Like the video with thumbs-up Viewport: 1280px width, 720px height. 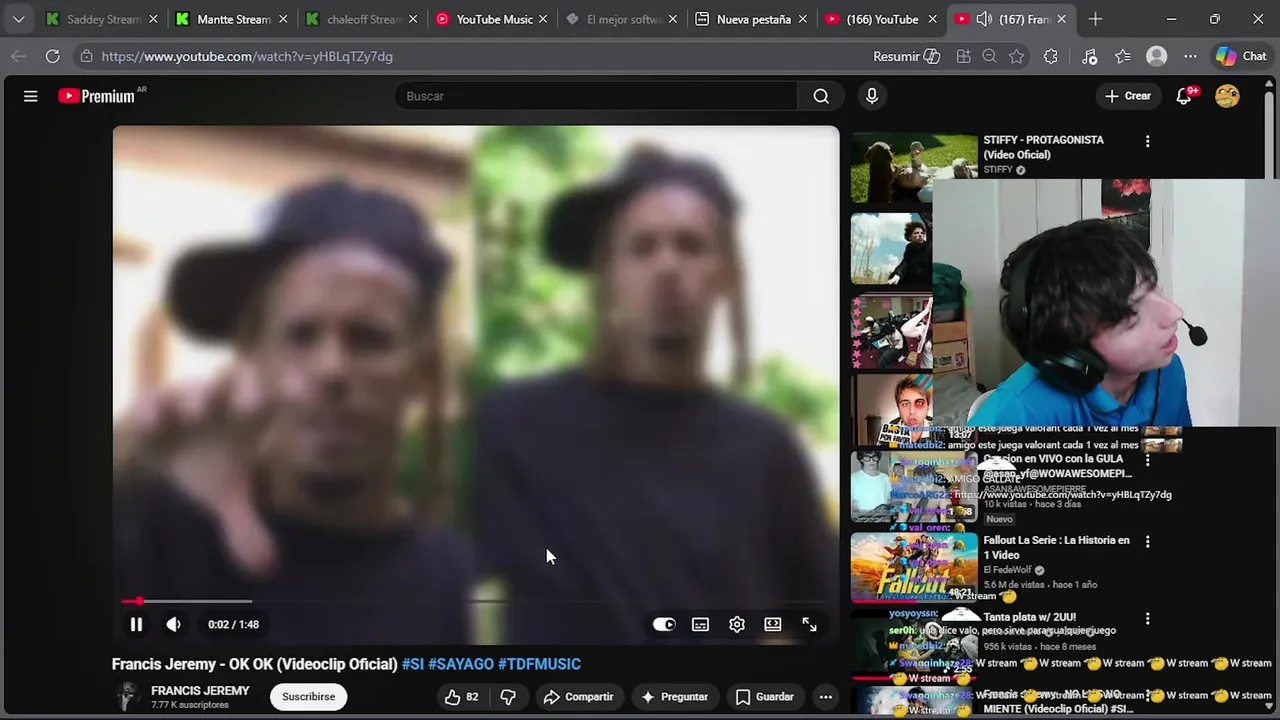click(461, 697)
